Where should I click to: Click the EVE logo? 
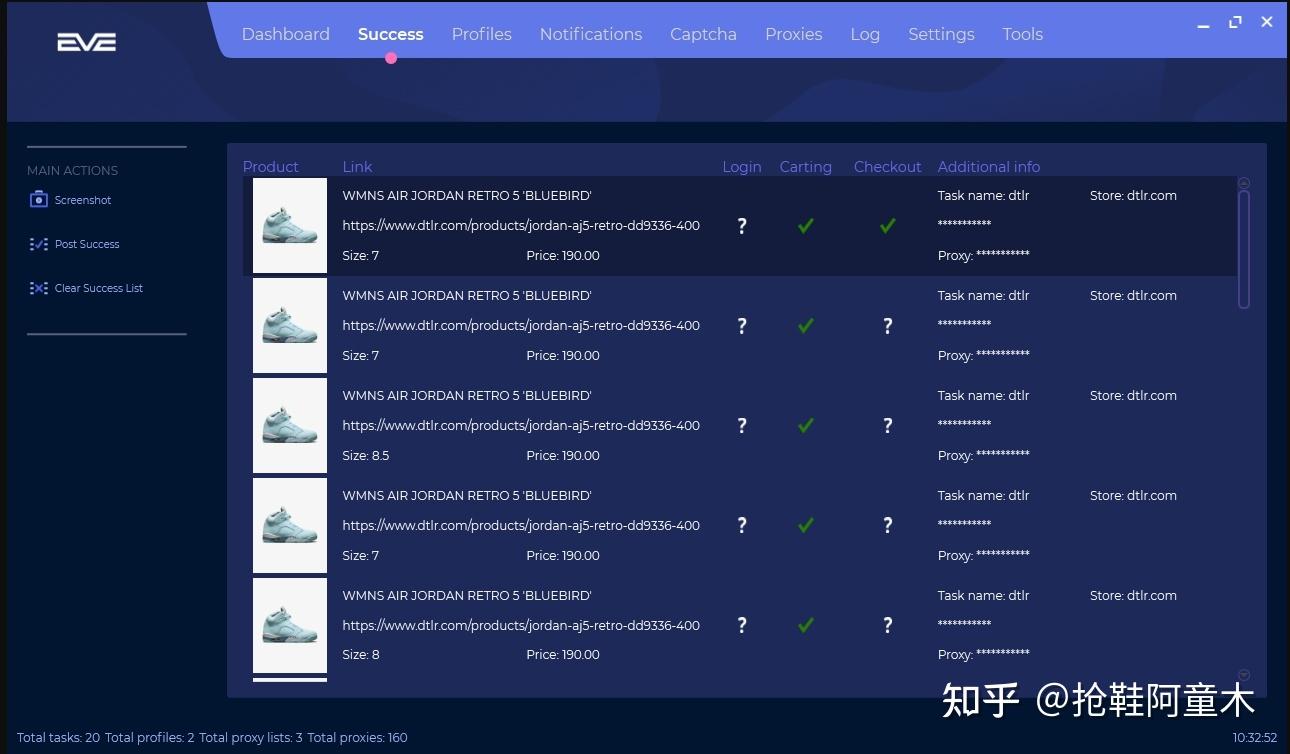[87, 42]
